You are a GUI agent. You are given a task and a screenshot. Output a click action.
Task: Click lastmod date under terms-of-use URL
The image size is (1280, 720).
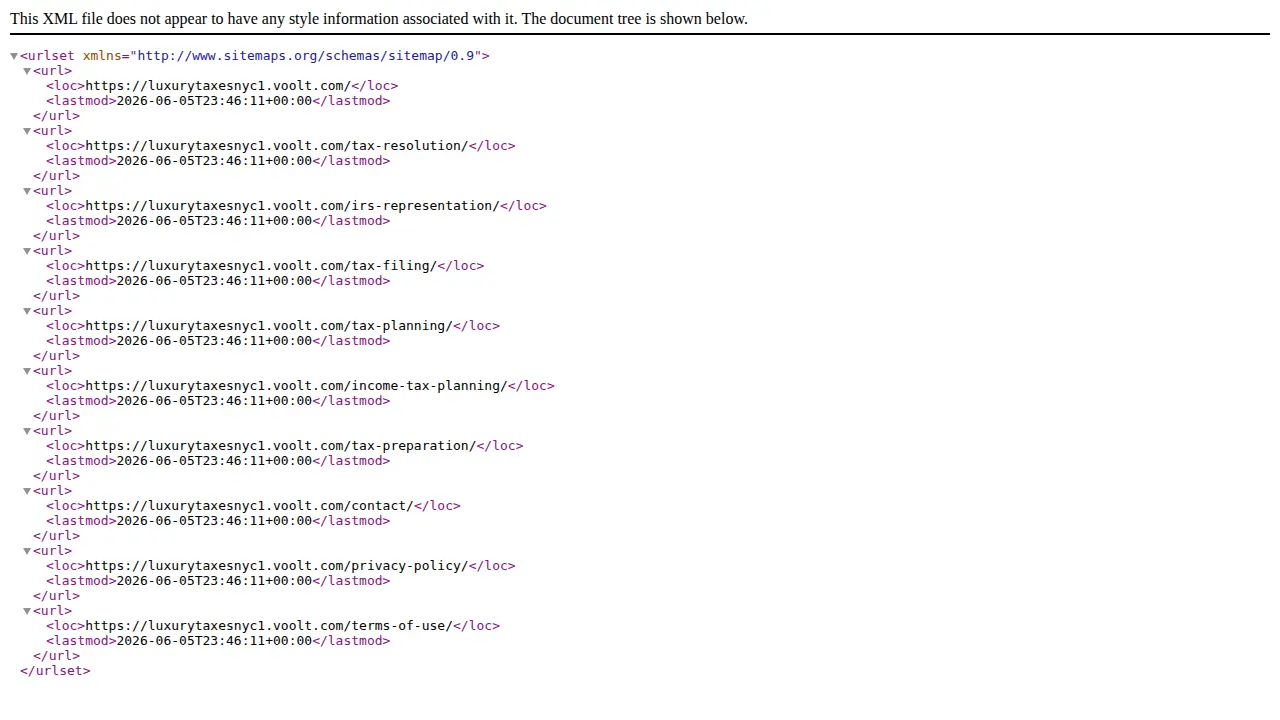[x=214, y=641]
